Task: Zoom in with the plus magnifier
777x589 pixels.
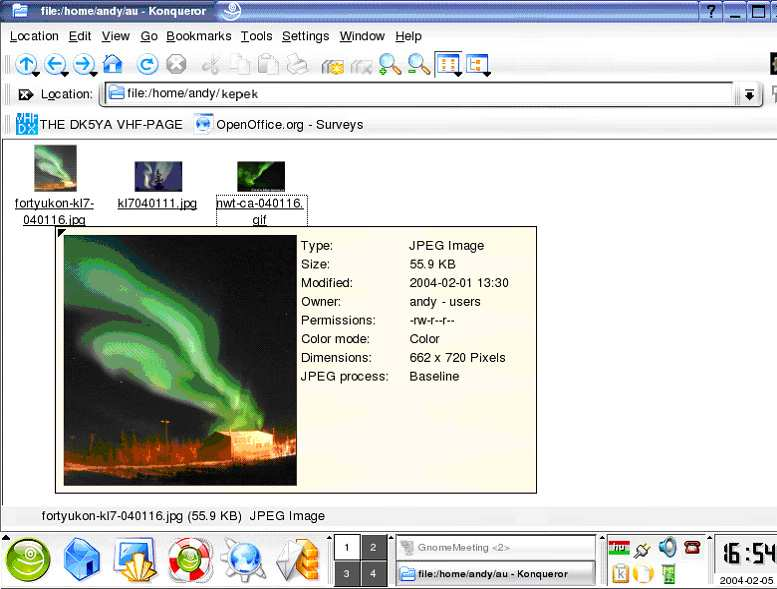Action: (x=390, y=64)
